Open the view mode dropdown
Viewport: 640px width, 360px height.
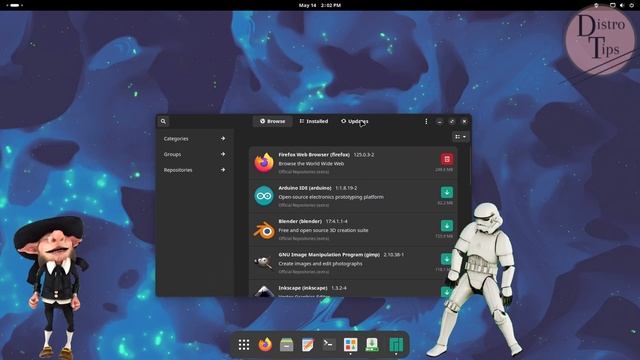(460, 137)
